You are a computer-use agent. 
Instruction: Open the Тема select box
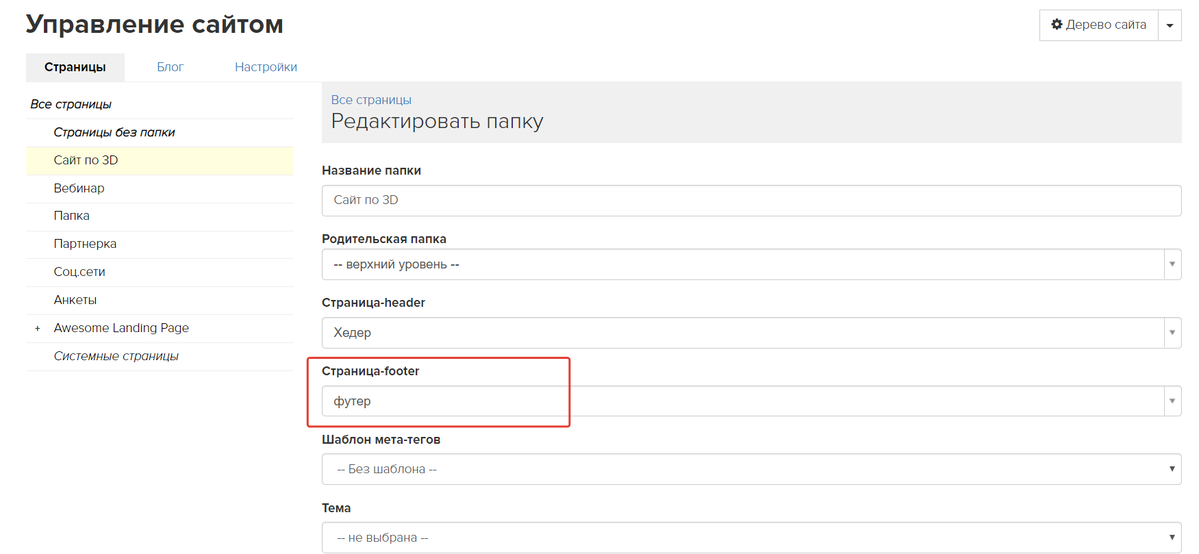pyautogui.click(x=752, y=537)
